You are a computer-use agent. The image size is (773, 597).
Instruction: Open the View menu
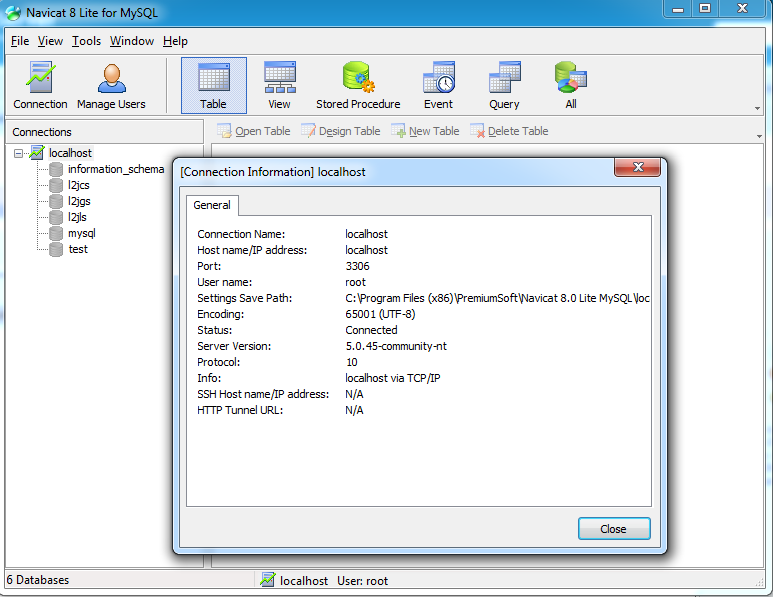click(x=50, y=41)
